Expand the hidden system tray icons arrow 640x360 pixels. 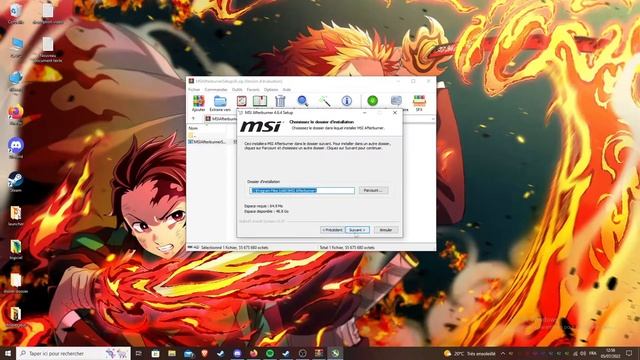tap(503, 353)
